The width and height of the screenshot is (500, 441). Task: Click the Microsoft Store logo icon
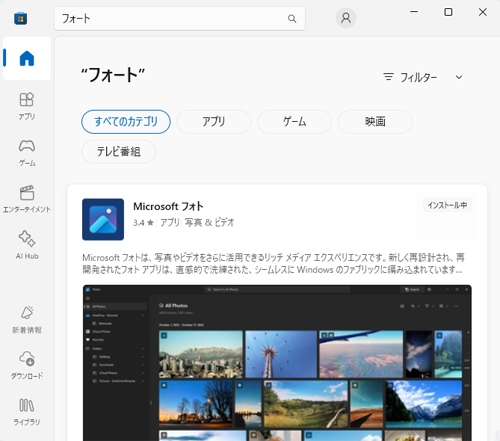(x=20, y=18)
